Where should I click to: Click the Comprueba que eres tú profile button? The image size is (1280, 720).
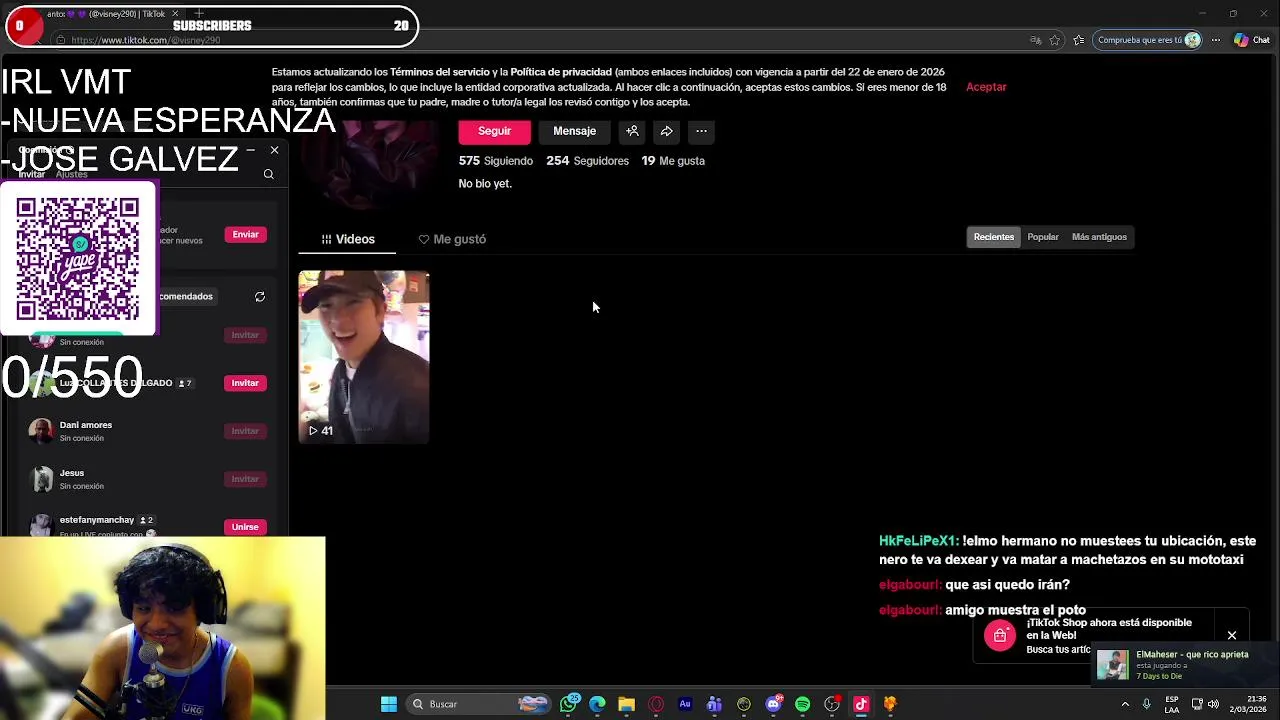(x=1149, y=40)
